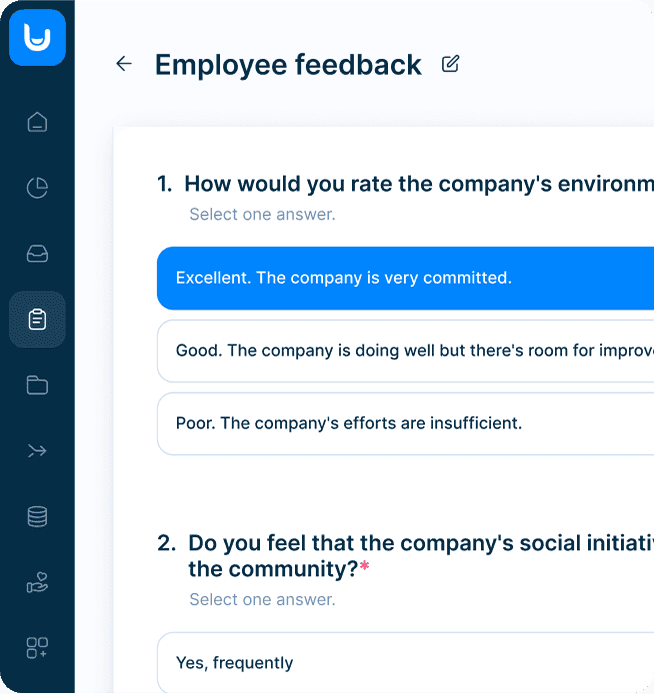The width and height of the screenshot is (654, 694).
Task: Open the database stack icon
Action: (x=37, y=517)
